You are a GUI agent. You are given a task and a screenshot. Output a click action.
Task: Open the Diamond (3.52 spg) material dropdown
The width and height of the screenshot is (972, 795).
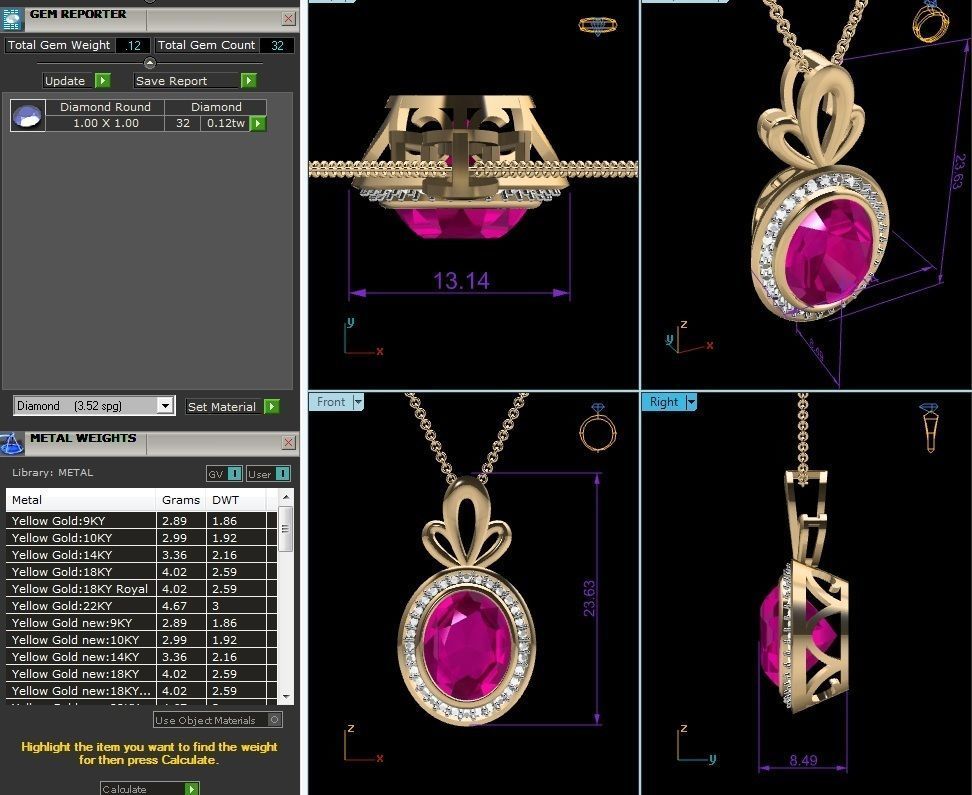coord(165,406)
